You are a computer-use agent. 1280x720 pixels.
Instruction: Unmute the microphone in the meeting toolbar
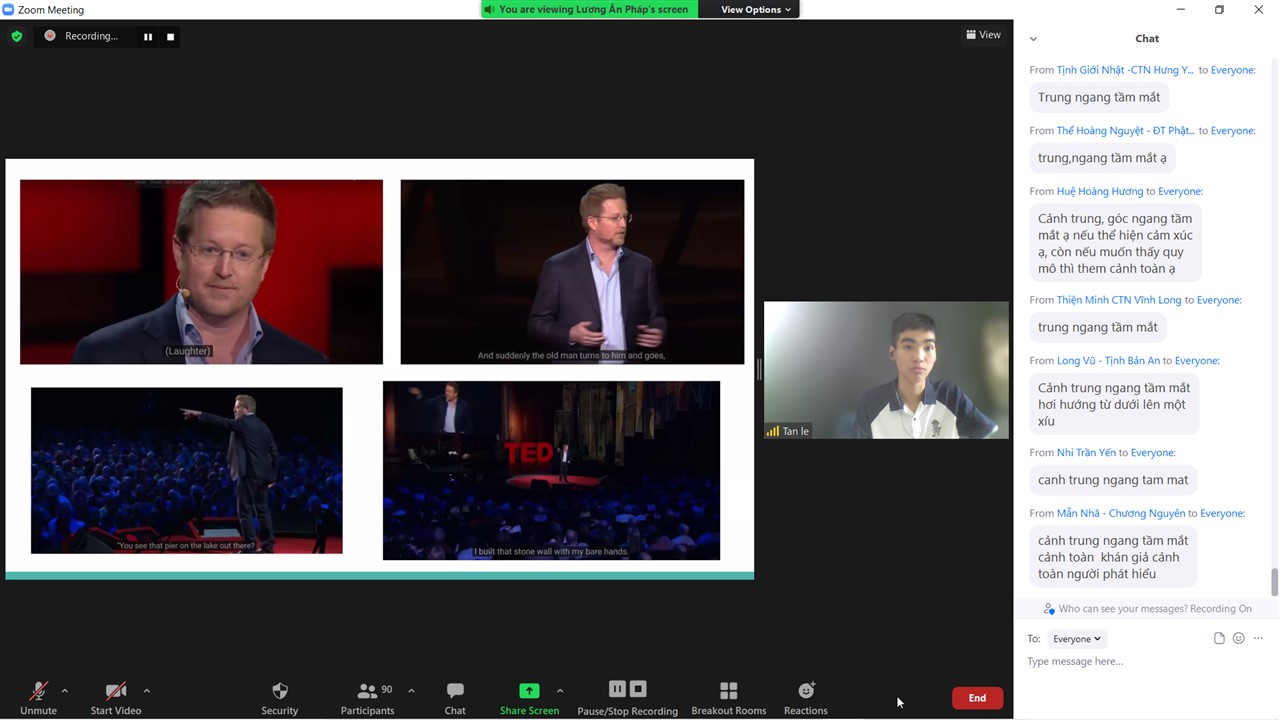point(38,698)
